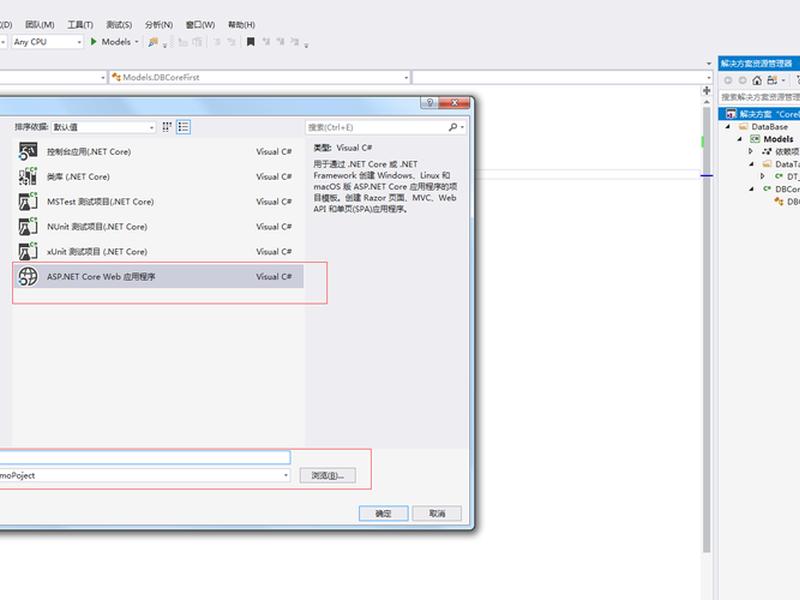Open the Window (W) menu

point(200,24)
